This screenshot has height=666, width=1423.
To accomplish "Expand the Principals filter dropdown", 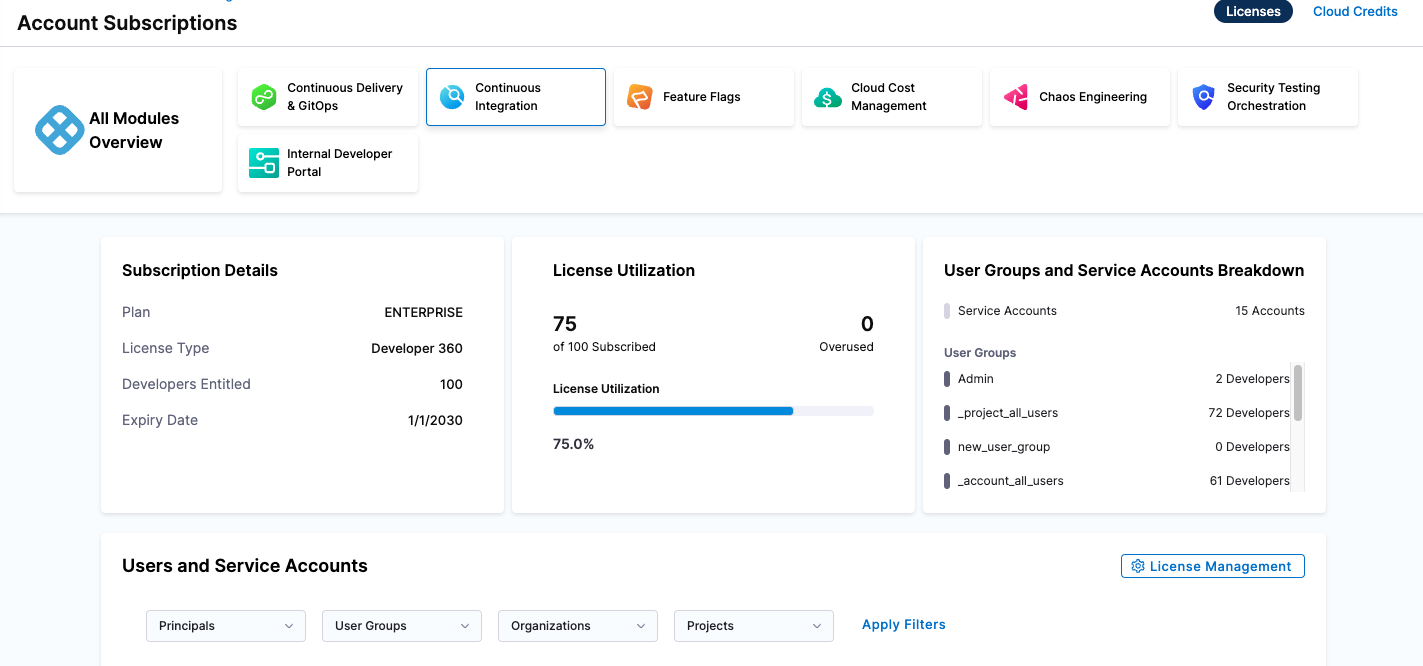I will coord(226,626).
